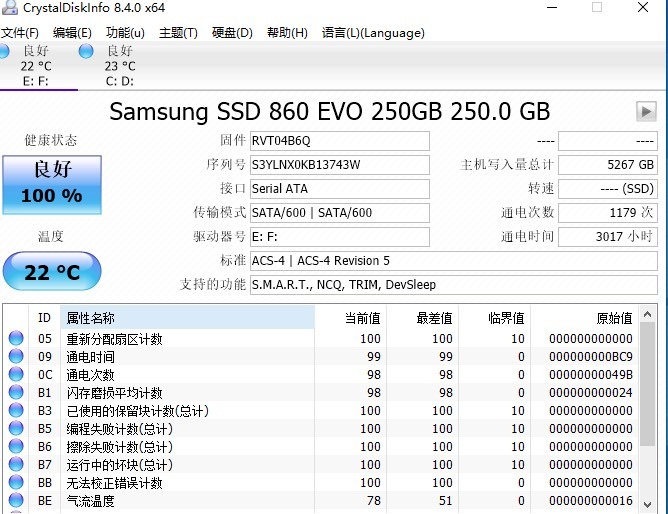Click the power on hours 3017 小时
The image size is (668, 514).
point(608,237)
